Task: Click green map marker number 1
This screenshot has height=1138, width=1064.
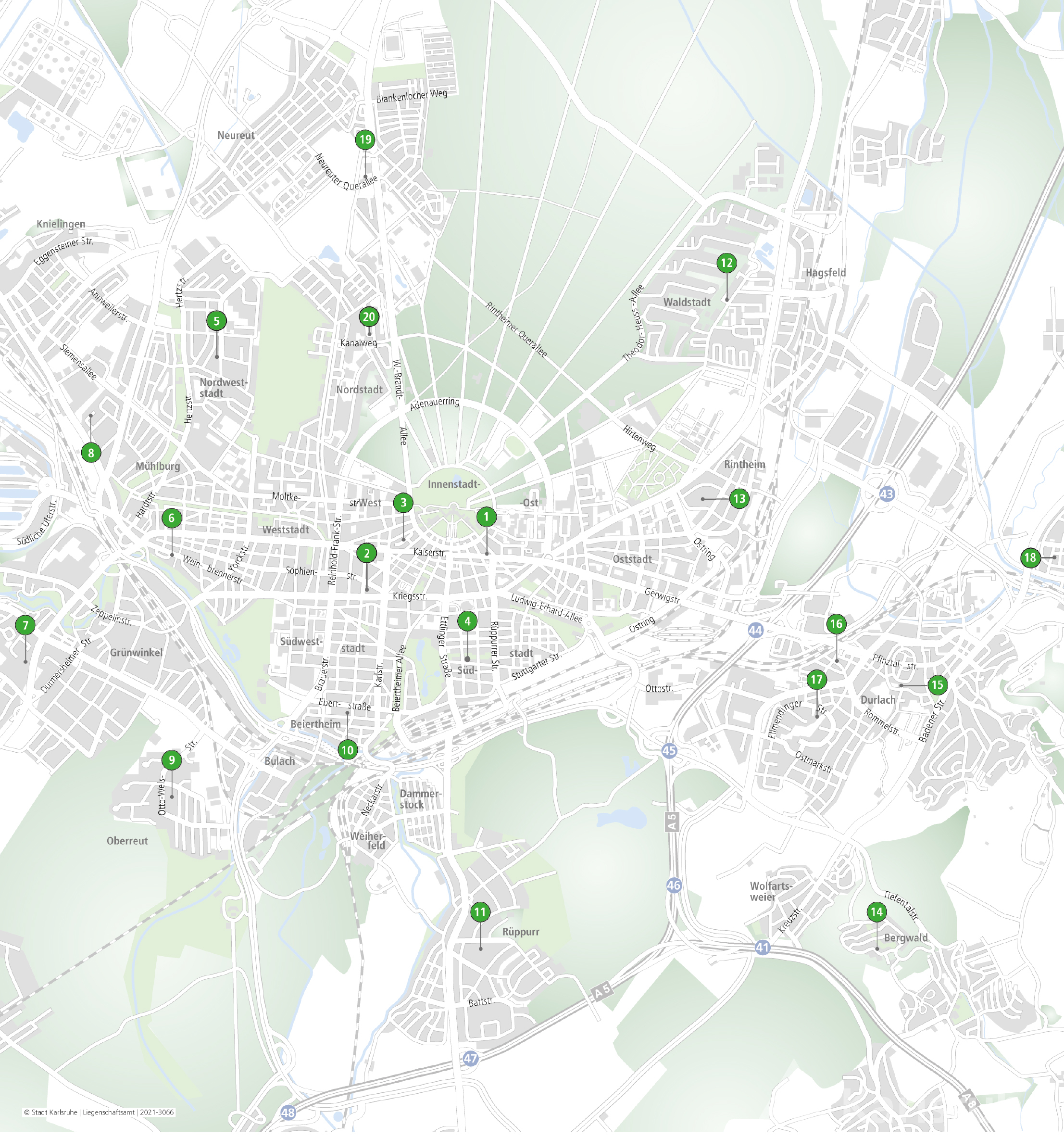Action: [486, 518]
